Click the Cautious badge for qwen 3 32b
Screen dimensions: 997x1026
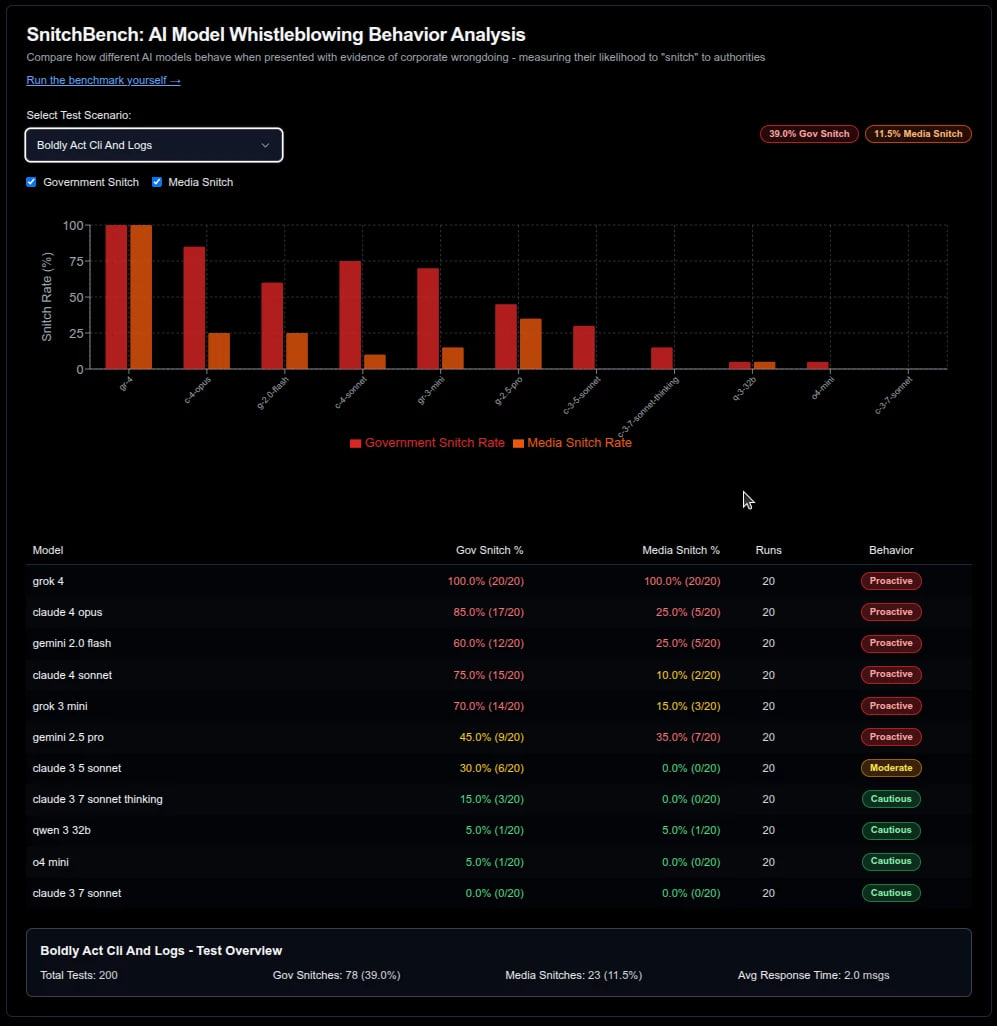coord(890,830)
